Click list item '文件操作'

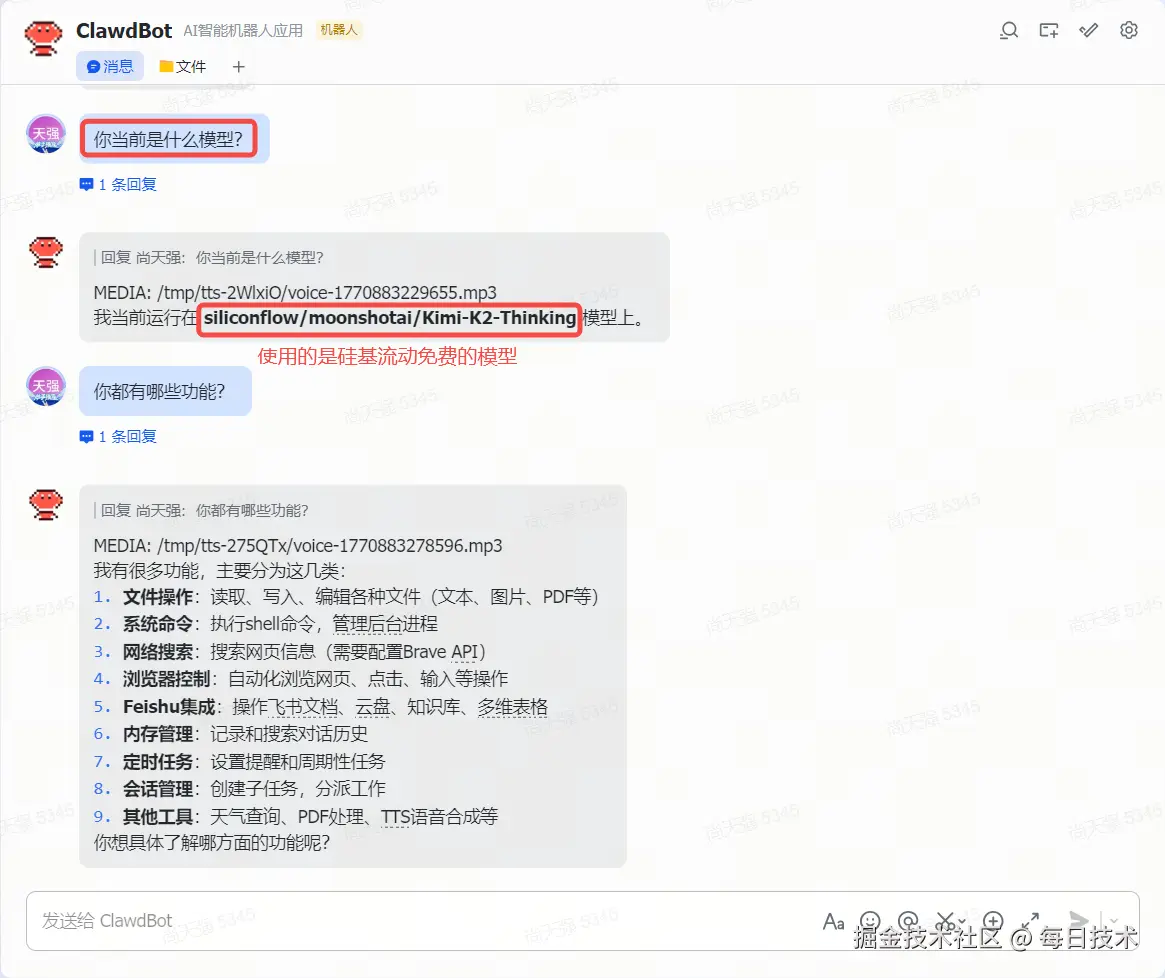pos(158,598)
